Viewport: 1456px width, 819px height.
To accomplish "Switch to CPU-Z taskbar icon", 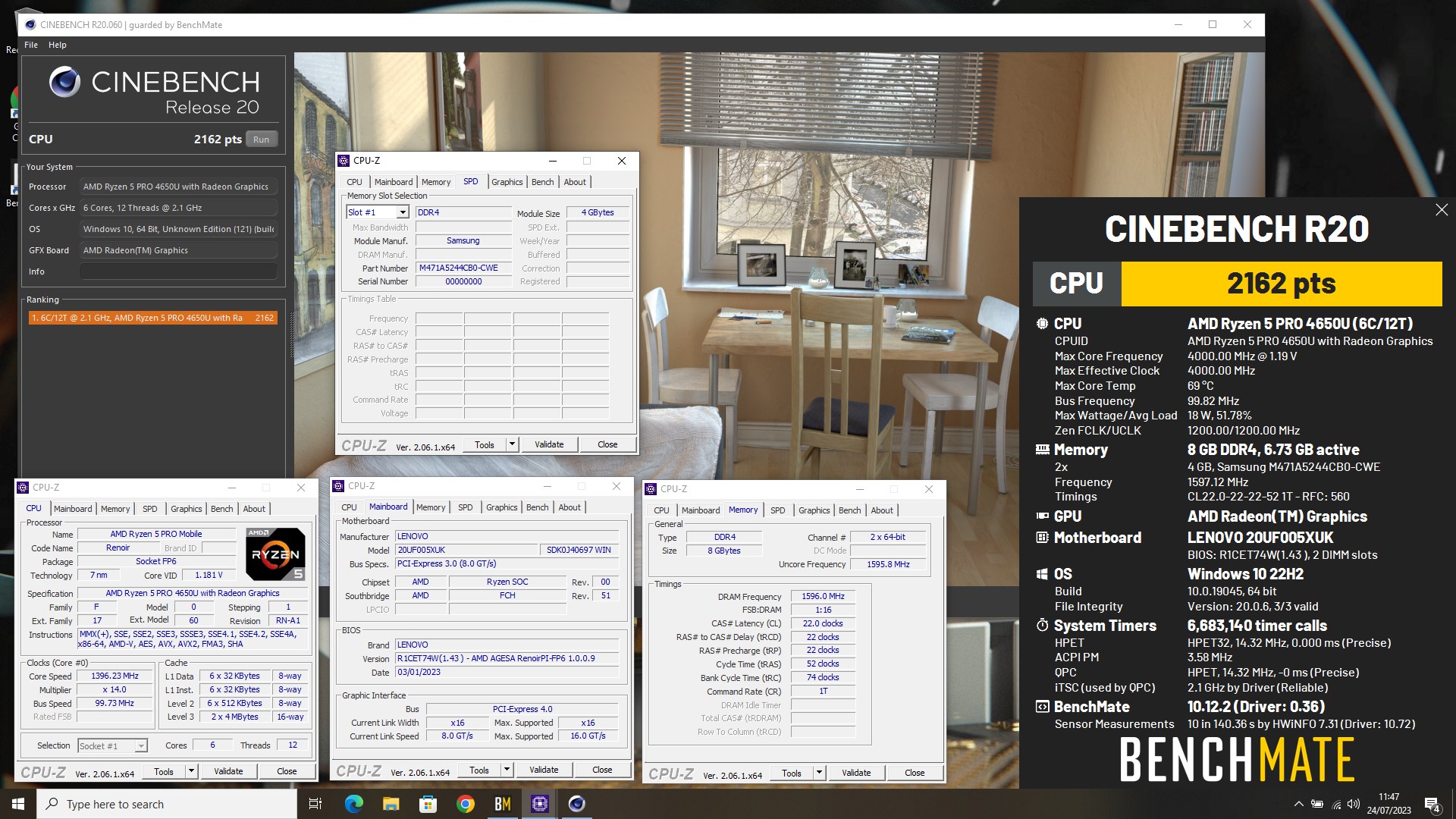I will (539, 804).
